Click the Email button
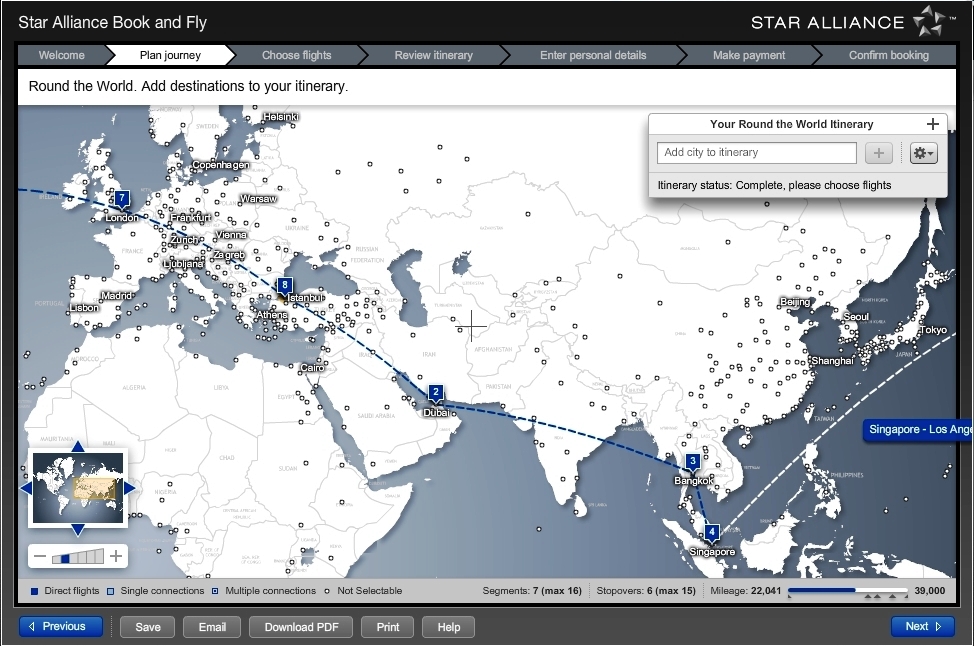Viewport: 974px width, 646px height. tap(212, 627)
